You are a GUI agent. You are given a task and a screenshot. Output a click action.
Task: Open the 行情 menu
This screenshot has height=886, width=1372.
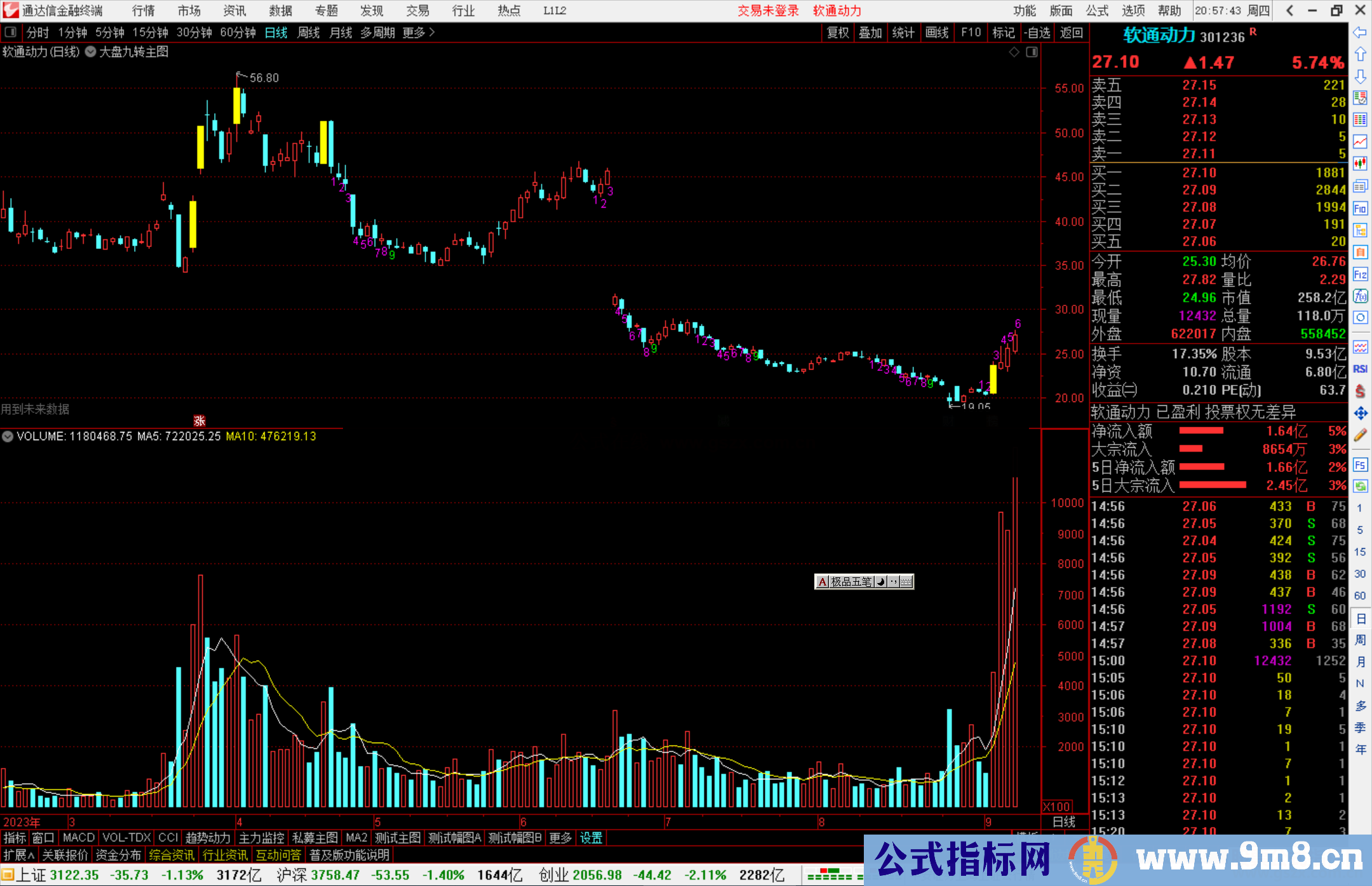coord(144,11)
